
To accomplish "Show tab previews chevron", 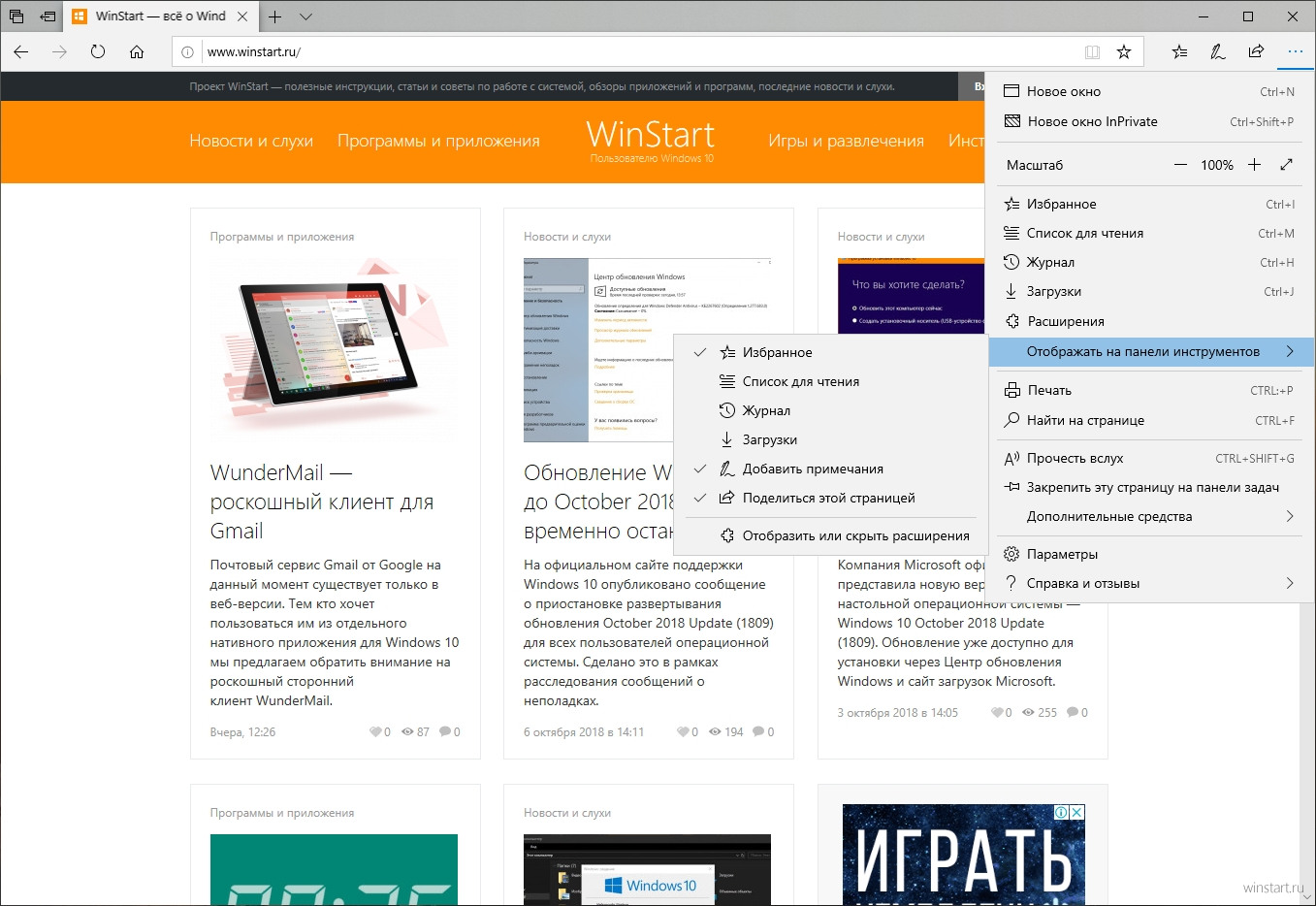I will pyautogui.click(x=305, y=16).
